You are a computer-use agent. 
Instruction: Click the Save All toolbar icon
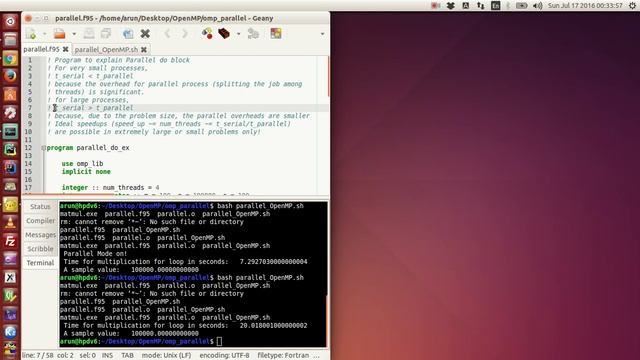[x=106, y=34]
